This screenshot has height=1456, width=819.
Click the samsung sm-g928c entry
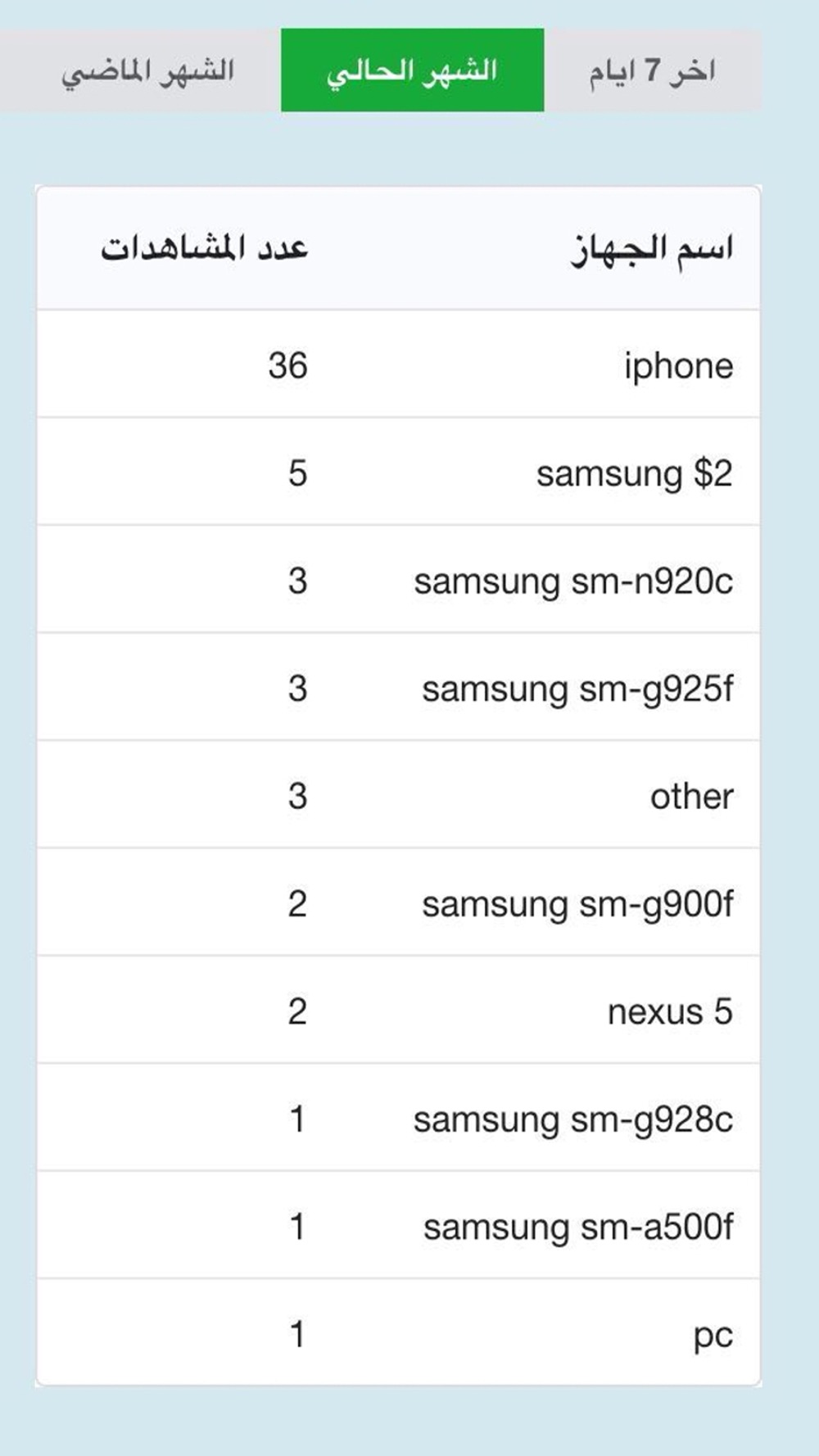572,1119
